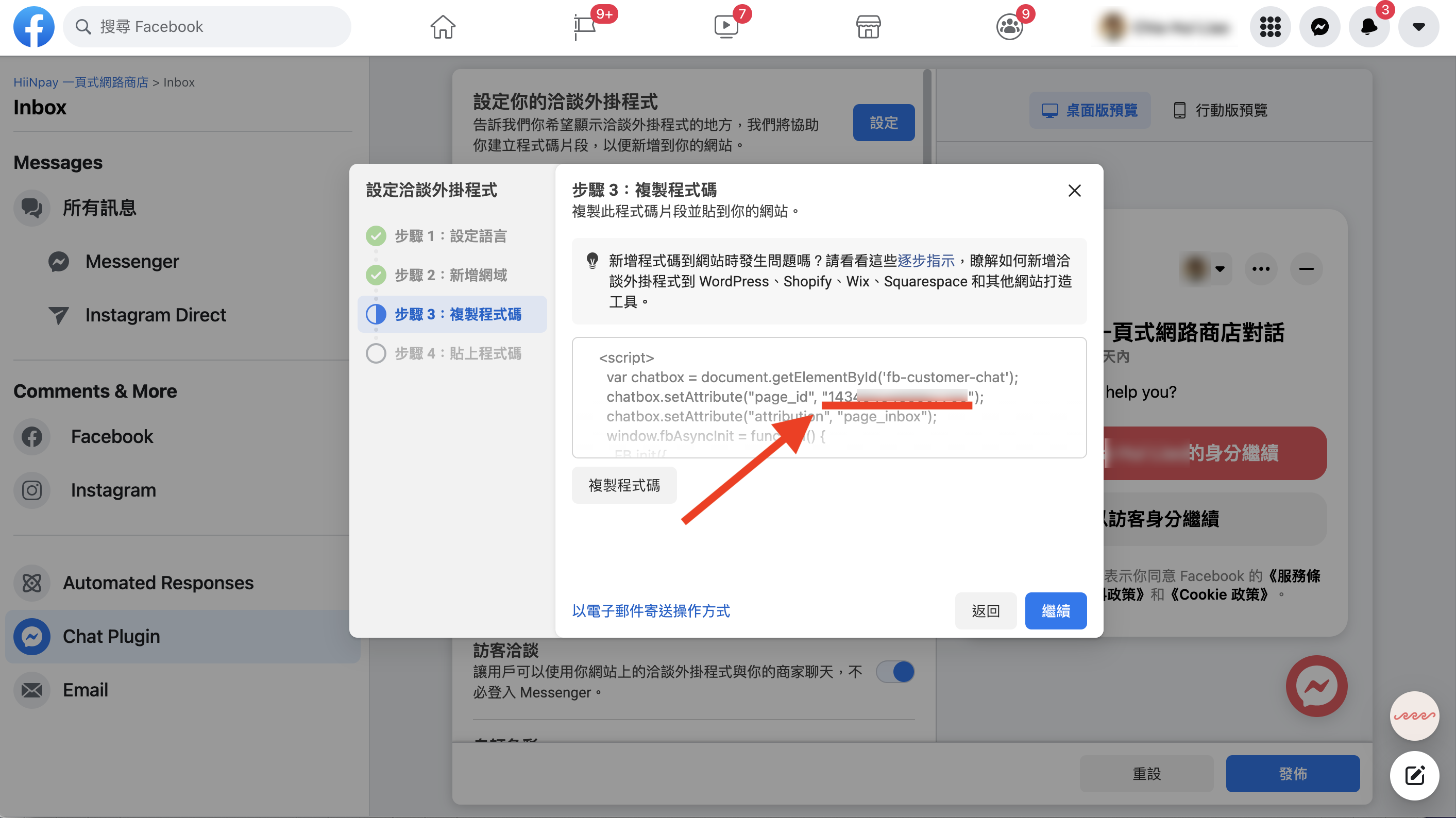Follow the HiiNpay page breadcrumb link
Screen dimensions: 1456x818
pos(81,82)
